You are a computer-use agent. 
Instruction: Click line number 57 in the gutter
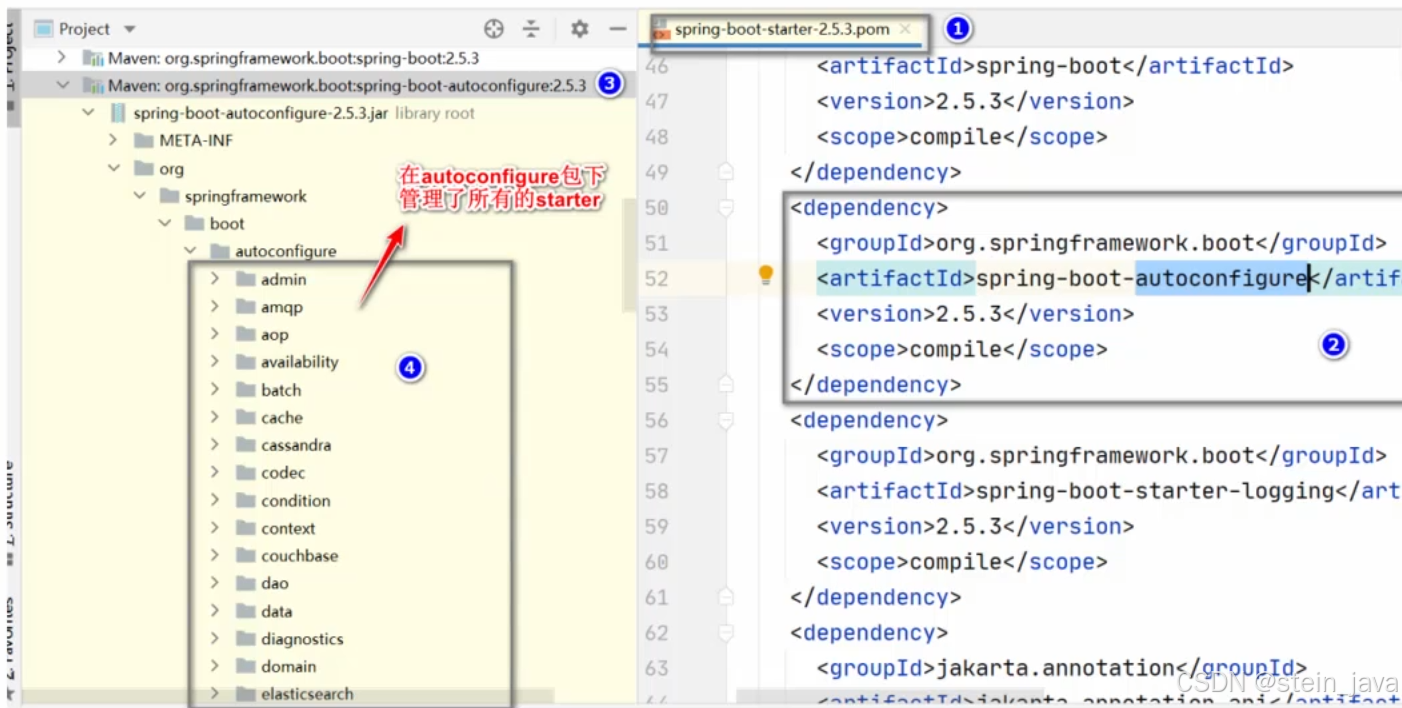(656, 456)
